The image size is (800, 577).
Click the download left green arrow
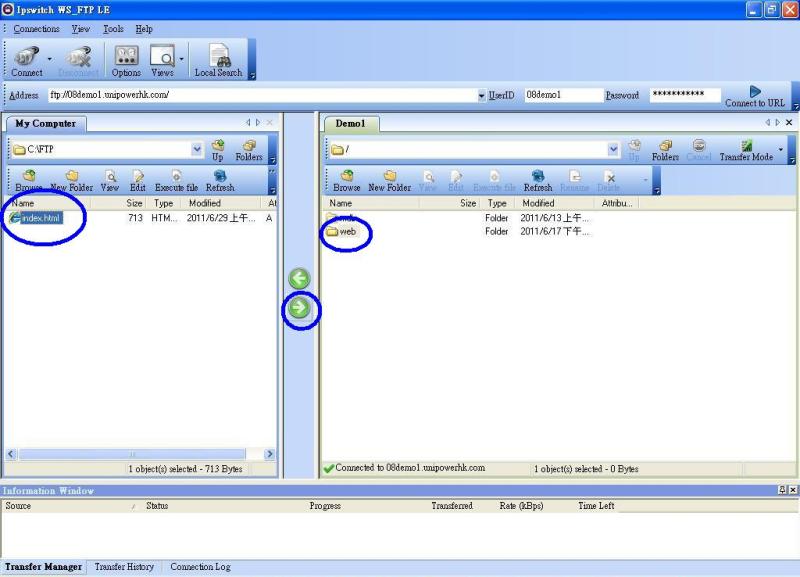[x=299, y=279]
